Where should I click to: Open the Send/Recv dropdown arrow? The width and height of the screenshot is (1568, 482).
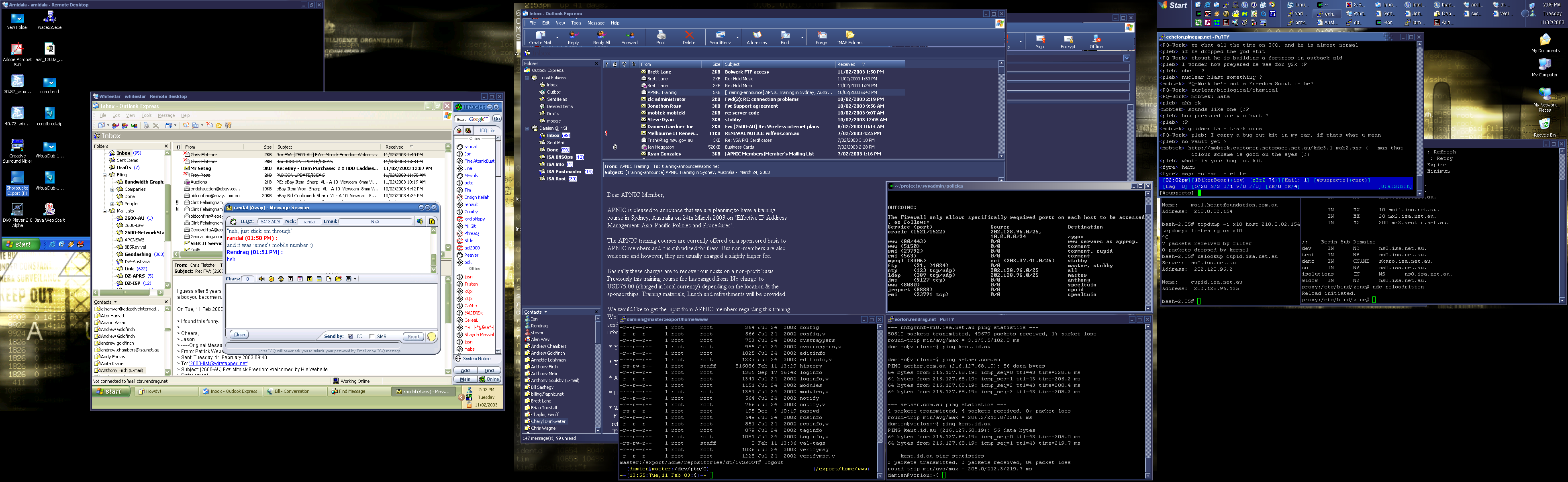pos(738,38)
